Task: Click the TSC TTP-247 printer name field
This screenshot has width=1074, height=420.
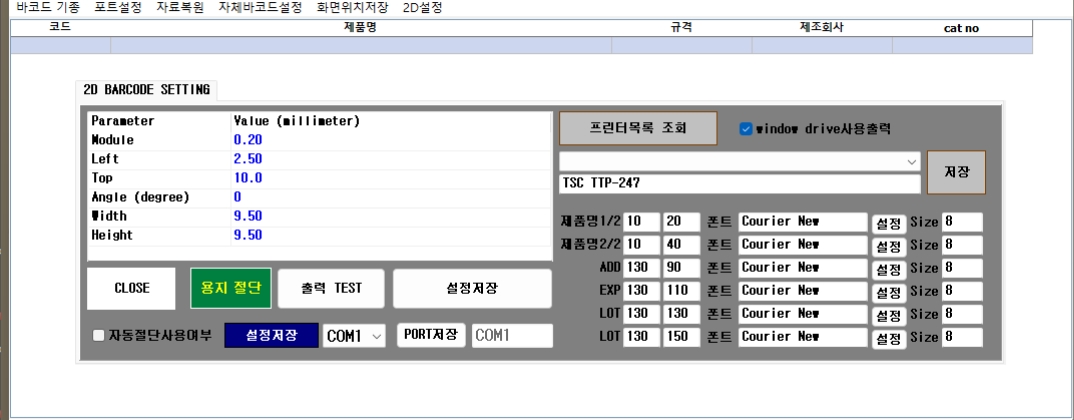Action: (738, 184)
